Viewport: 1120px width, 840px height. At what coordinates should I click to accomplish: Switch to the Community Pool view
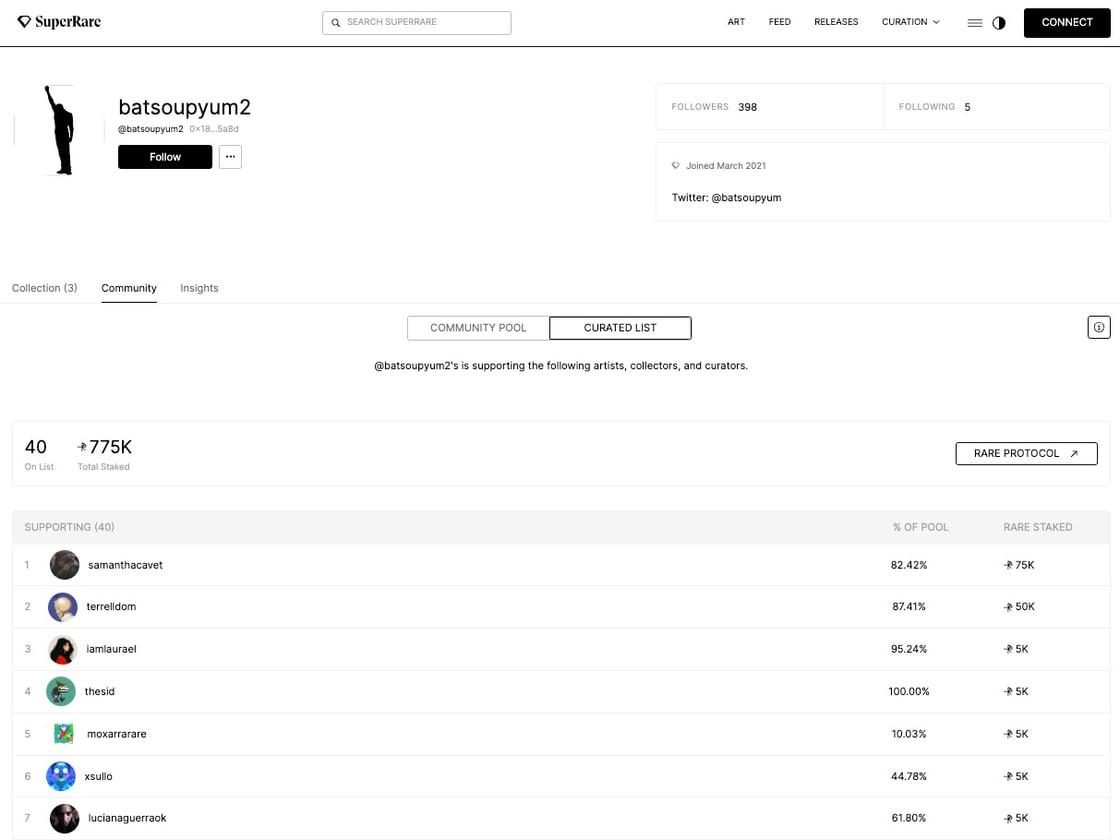(478, 327)
